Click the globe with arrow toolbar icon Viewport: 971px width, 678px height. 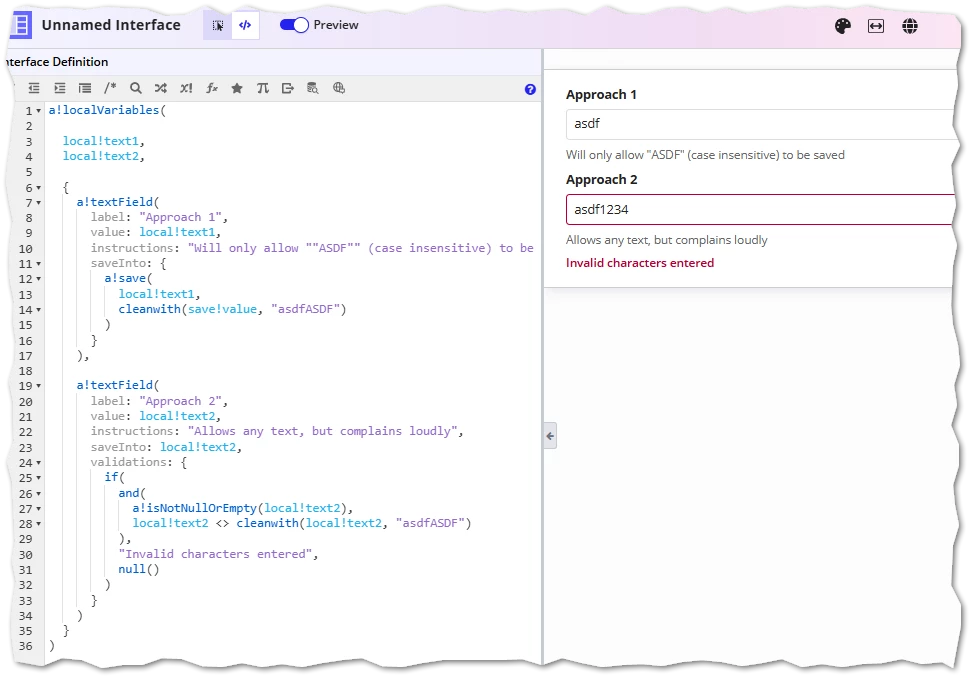339,88
